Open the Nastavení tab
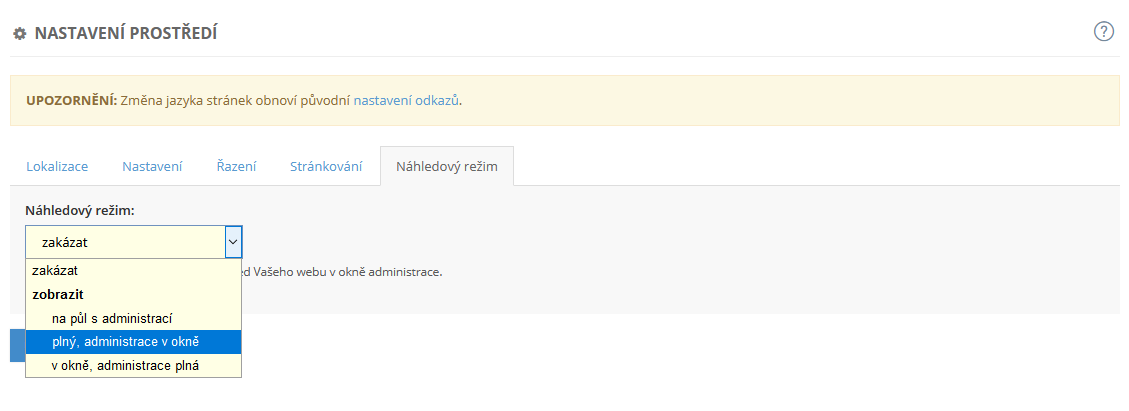 [x=152, y=166]
